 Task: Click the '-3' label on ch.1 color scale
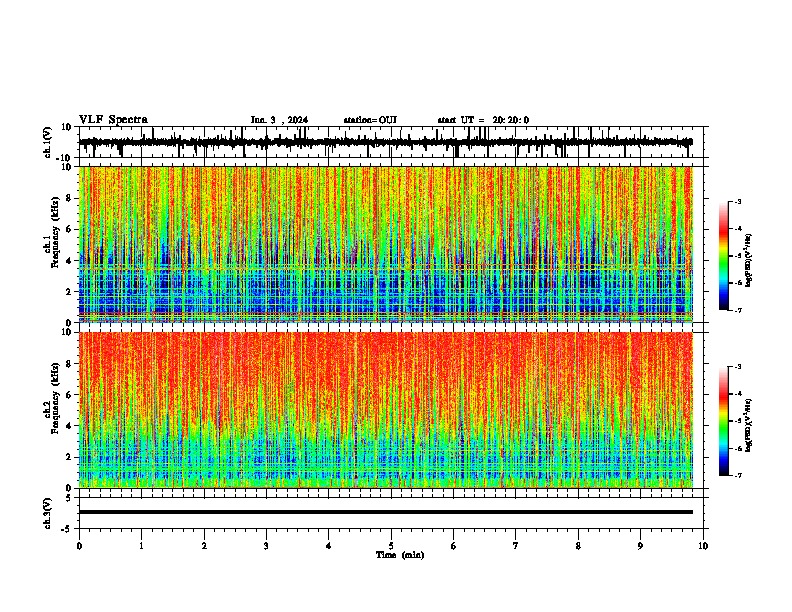(x=737, y=201)
